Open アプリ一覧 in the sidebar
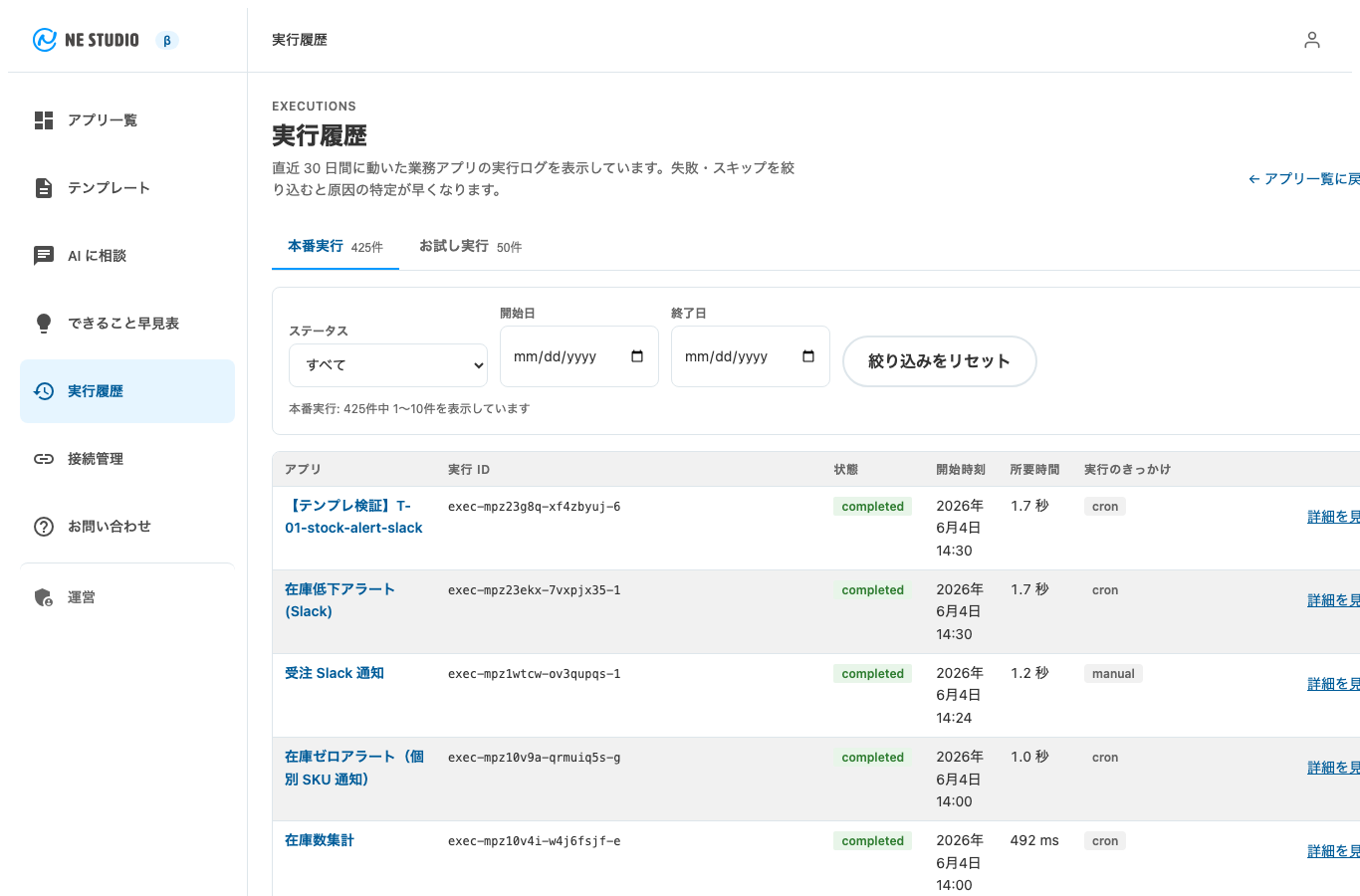This screenshot has width=1360, height=896. point(127,120)
